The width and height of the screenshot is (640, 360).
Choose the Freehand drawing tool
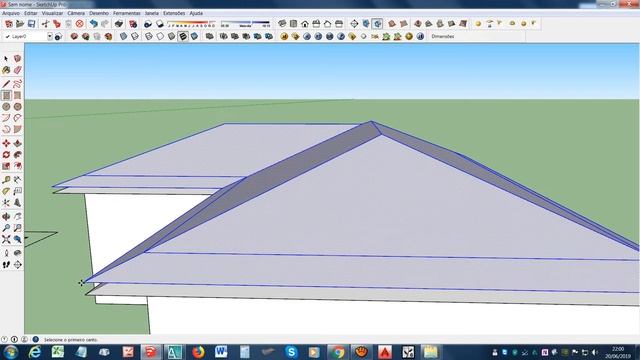pos(18,84)
